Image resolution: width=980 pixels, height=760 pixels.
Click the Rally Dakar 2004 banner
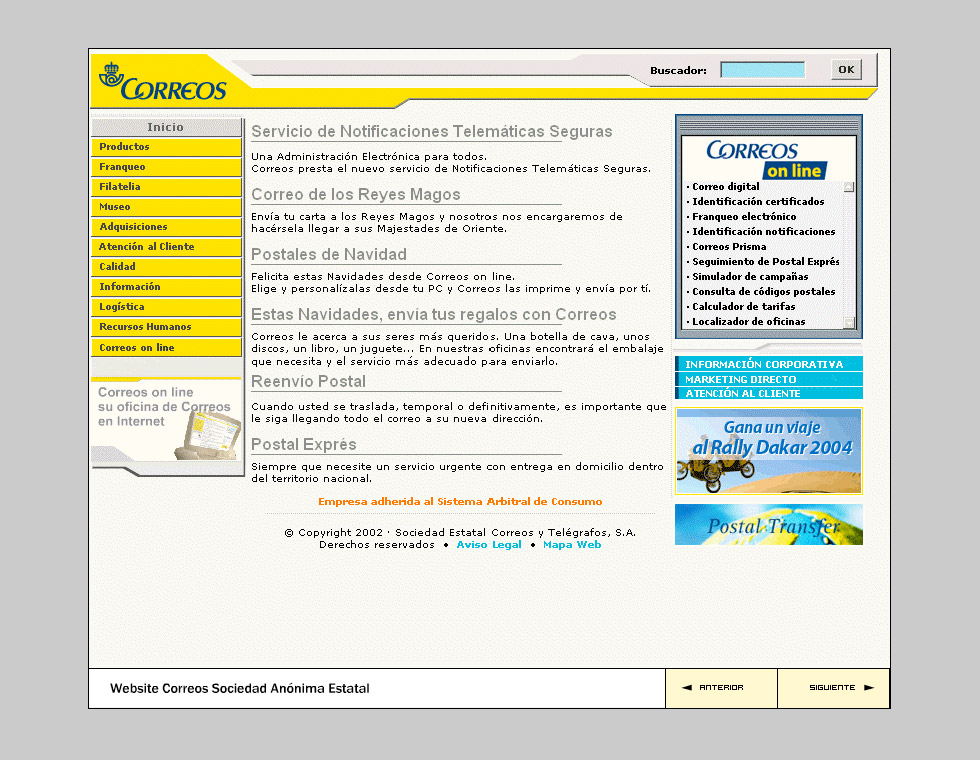point(769,451)
